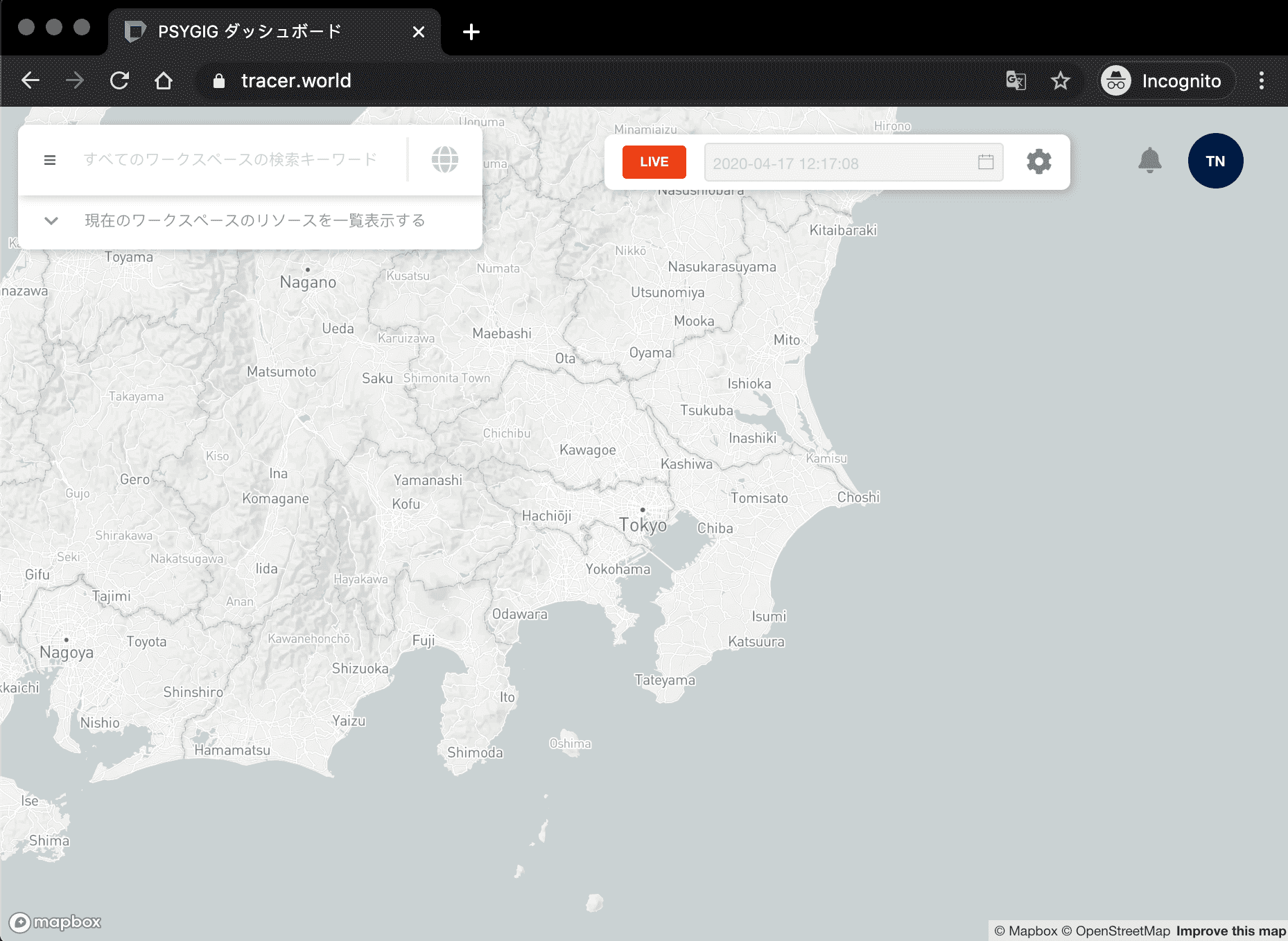Click the globe icon beside search field
1288x941 pixels.
(444, 160)
